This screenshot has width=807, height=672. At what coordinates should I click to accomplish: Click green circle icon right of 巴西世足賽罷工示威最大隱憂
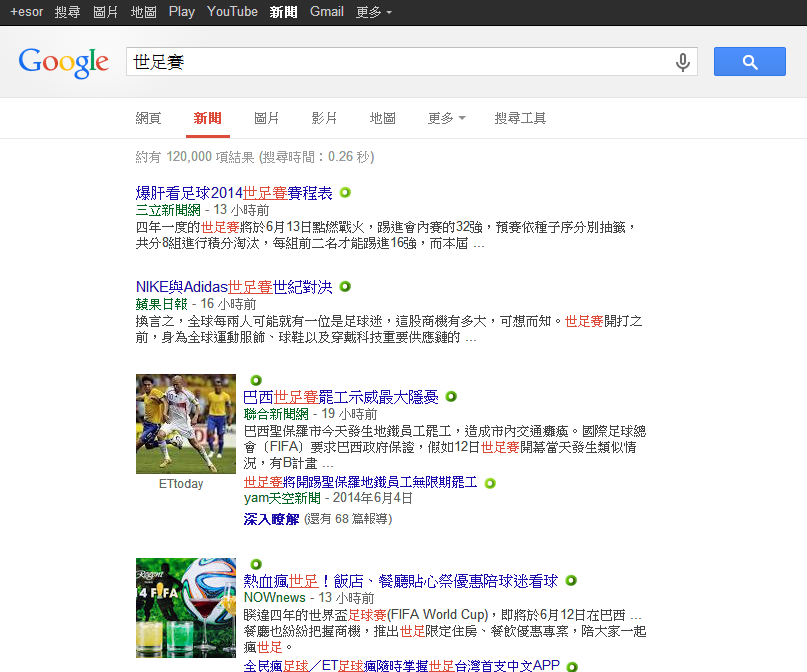451,397
